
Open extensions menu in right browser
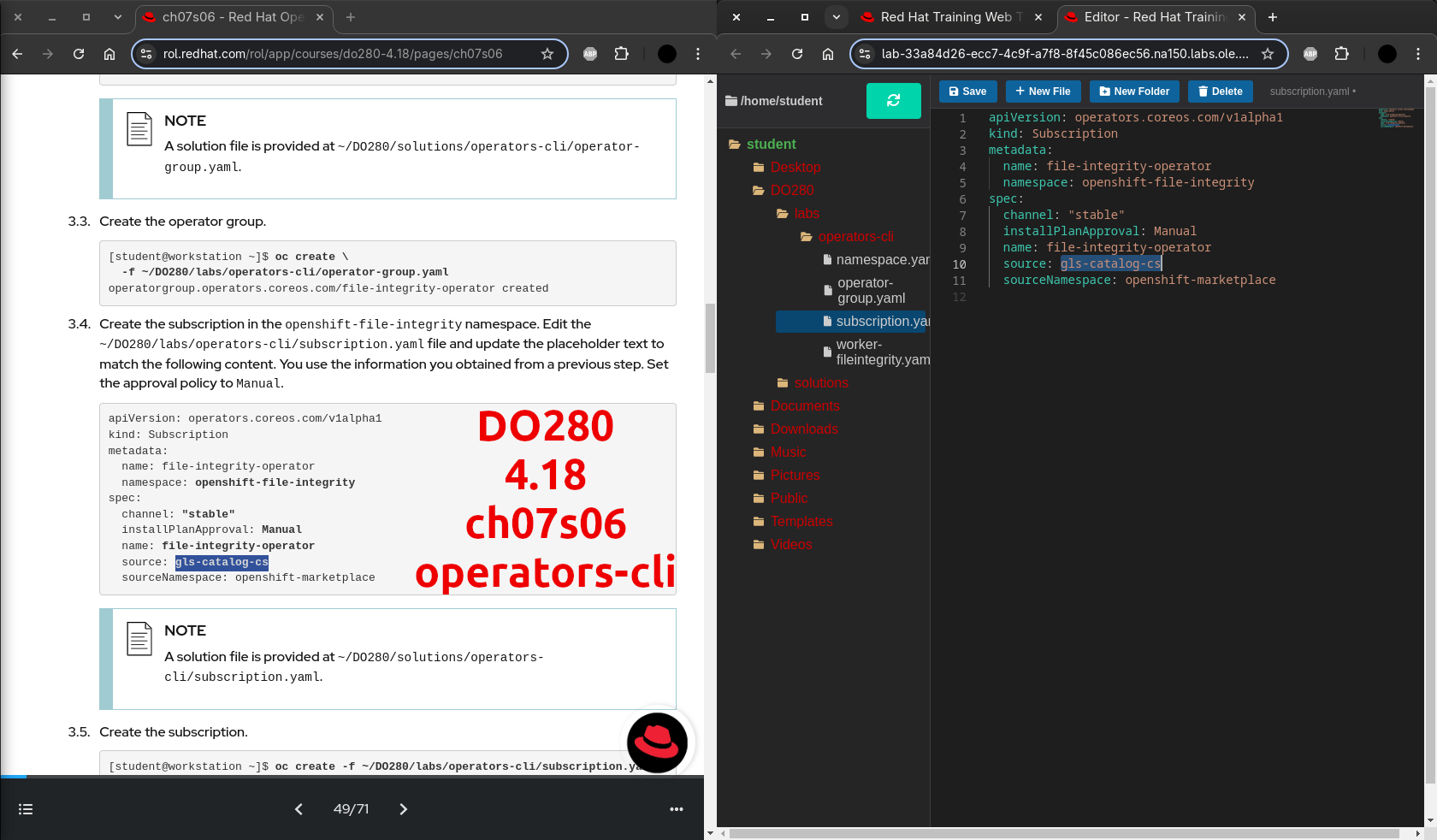click(1342, 54)
